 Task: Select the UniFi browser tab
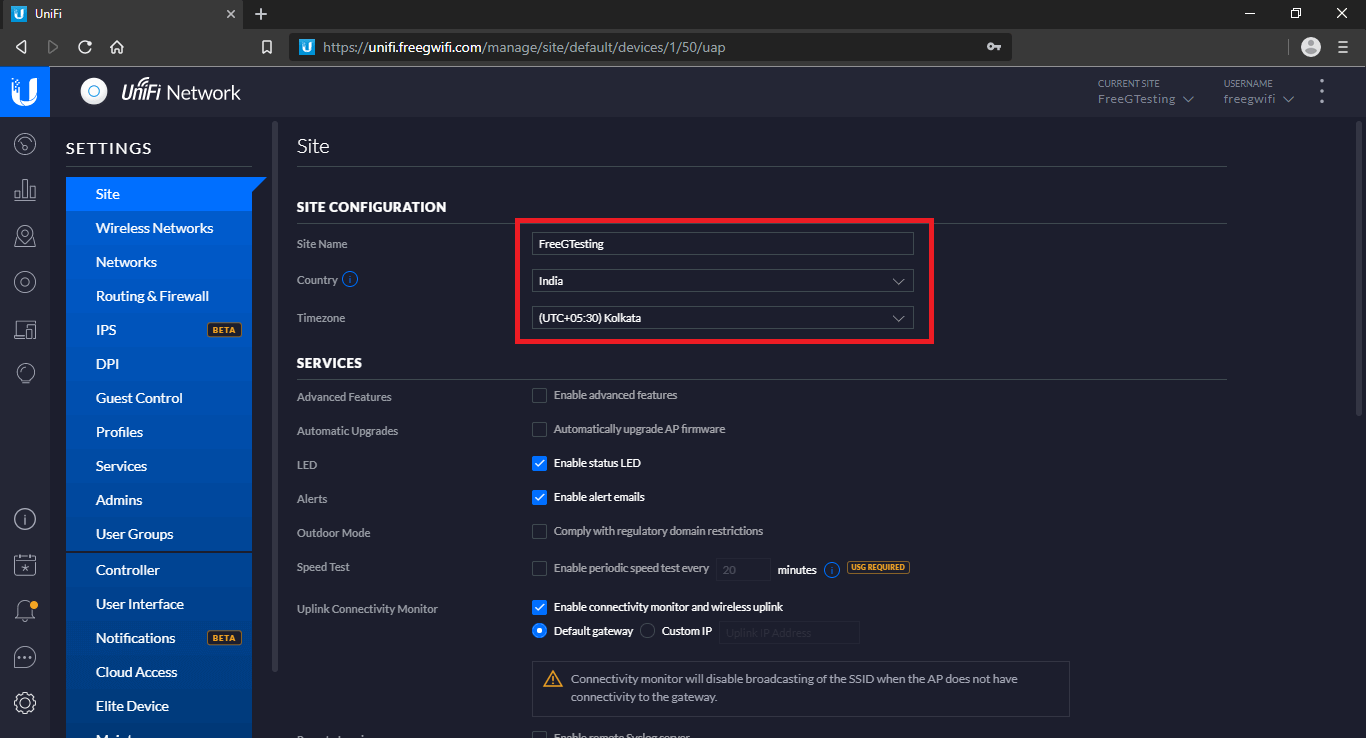pyautogui.click(x=120, y=14)
